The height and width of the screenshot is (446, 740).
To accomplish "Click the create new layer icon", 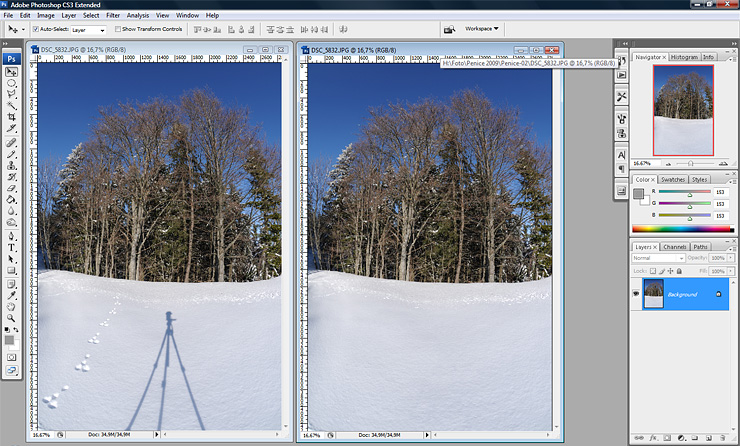I will point(706,438).
